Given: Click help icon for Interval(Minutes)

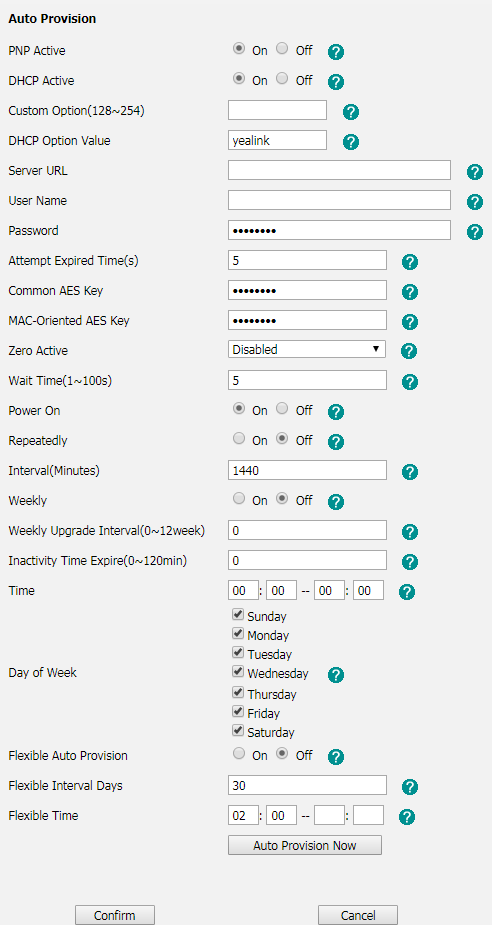Looking at the screenshot, I should point(410,472).
